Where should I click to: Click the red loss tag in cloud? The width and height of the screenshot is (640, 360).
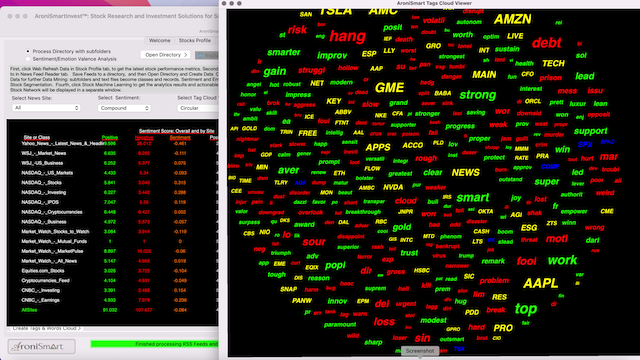click(x=384, y=322)
